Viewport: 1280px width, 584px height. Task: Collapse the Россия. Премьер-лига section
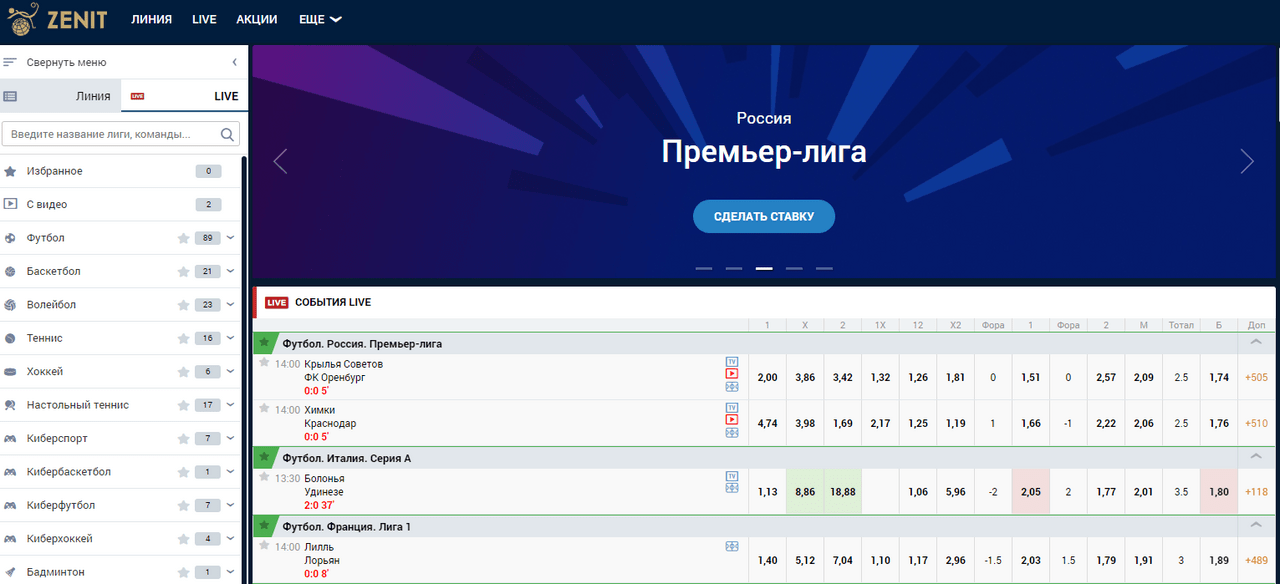[x=1257, y=342]
